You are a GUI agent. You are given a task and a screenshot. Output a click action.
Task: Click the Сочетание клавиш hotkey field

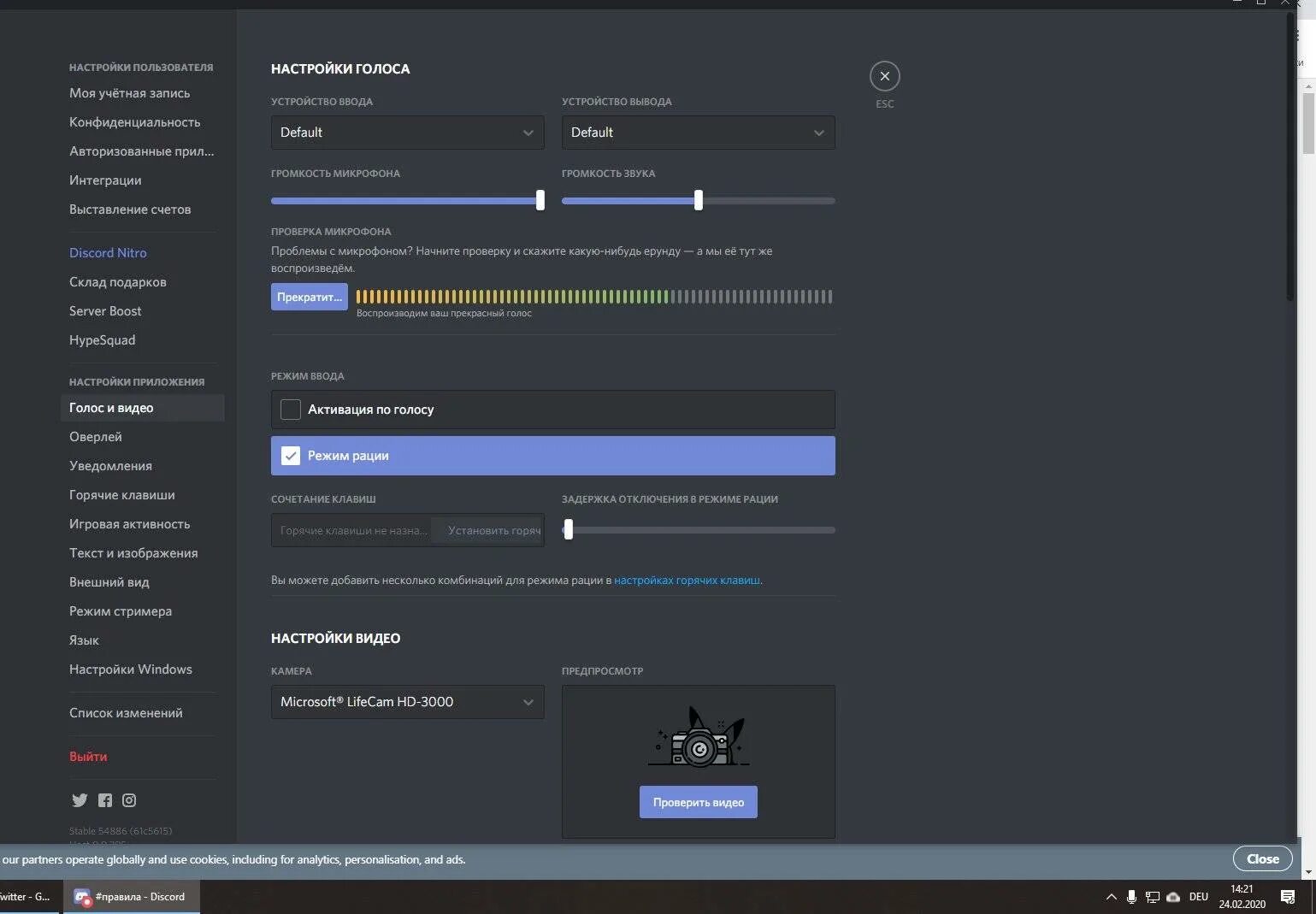(x=407, y=530)
